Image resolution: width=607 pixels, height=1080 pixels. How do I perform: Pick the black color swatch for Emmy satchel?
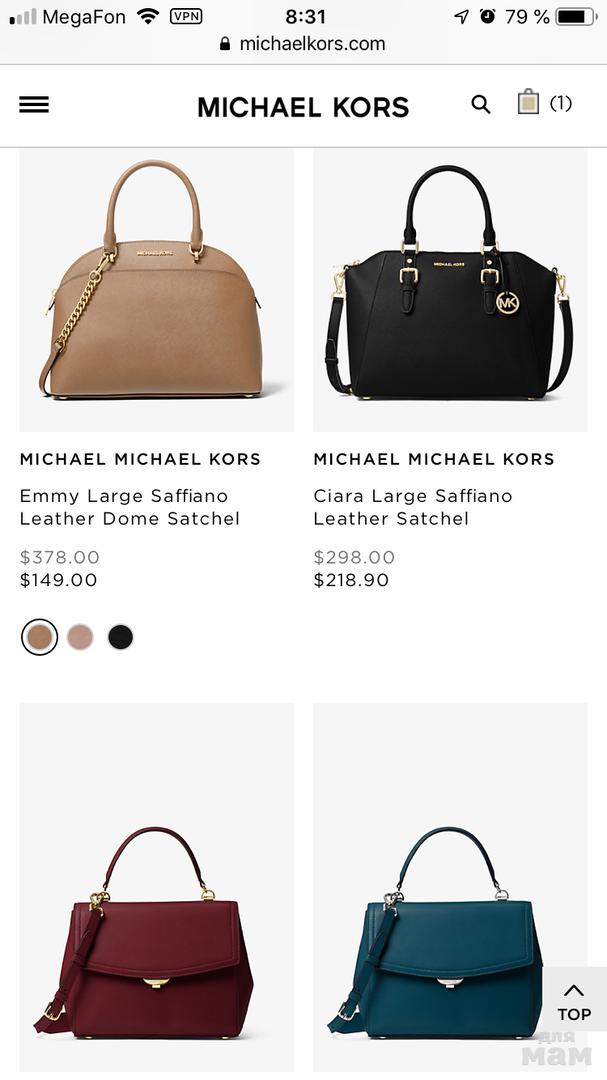[x=121, y=637]
